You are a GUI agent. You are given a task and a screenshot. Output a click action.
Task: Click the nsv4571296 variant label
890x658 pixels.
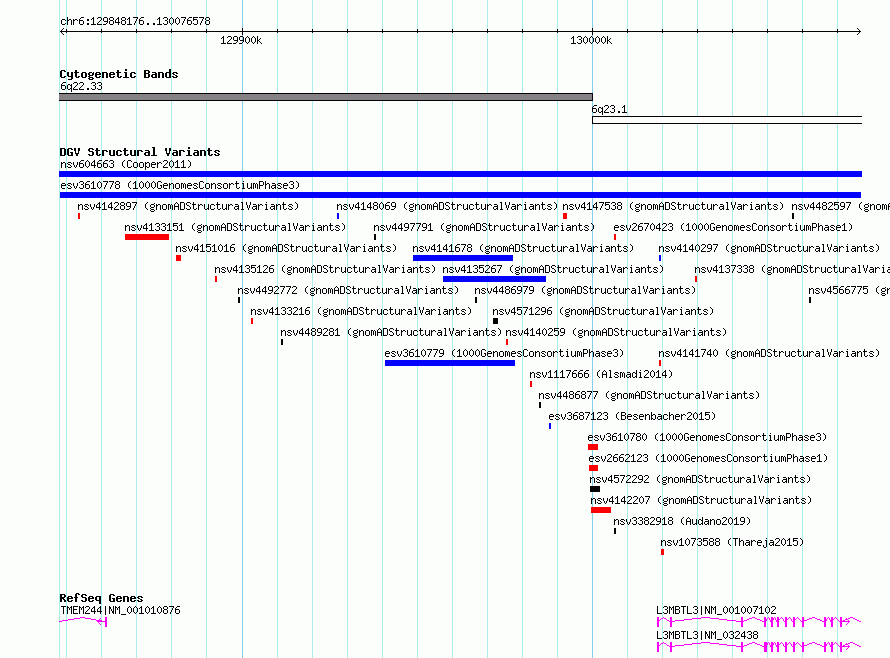click(603, 311)
